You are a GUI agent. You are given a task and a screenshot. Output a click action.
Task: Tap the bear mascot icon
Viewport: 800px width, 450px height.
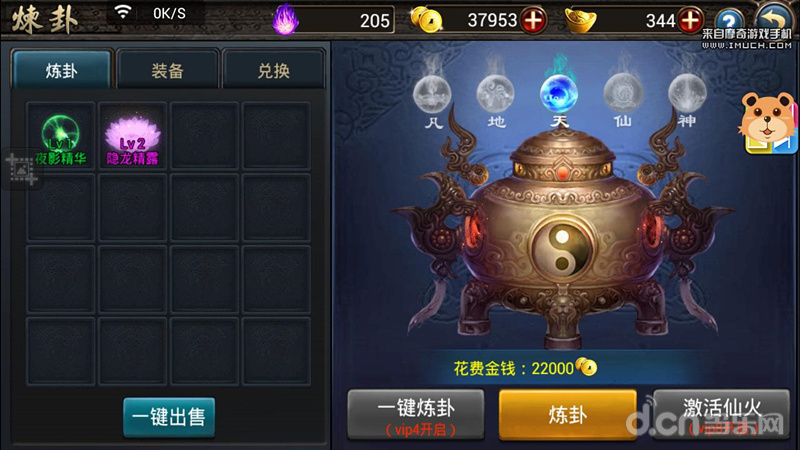(x=768, y=122)
